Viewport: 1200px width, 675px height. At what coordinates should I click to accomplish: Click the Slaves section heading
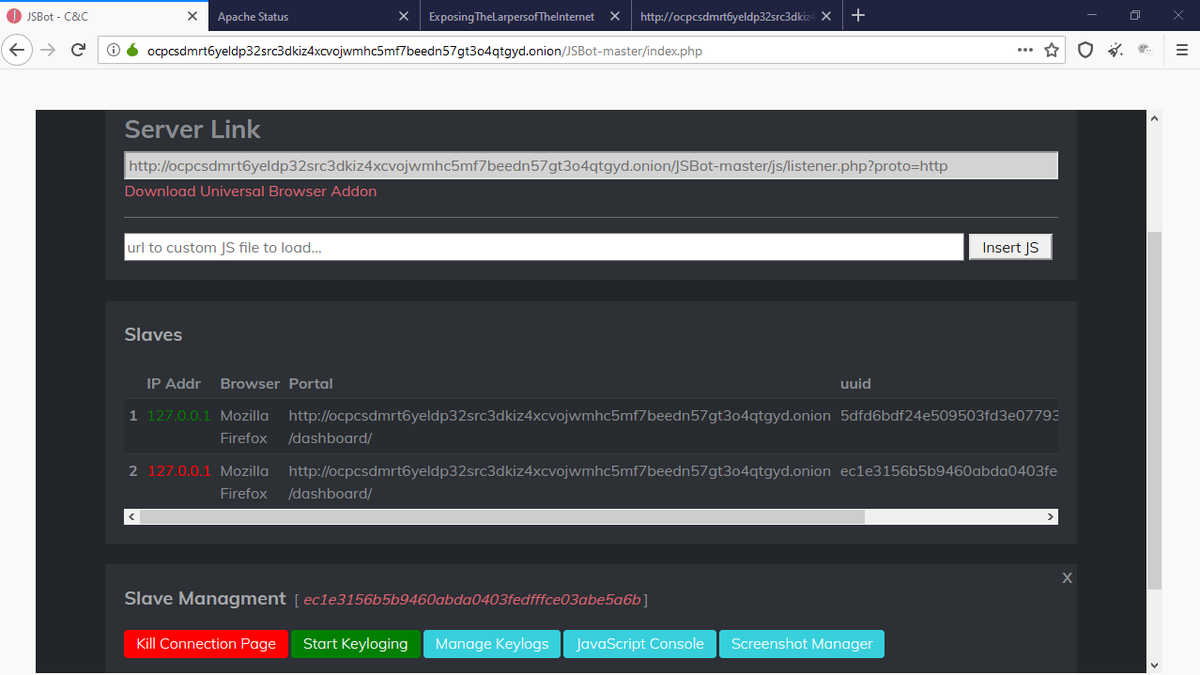153,335
